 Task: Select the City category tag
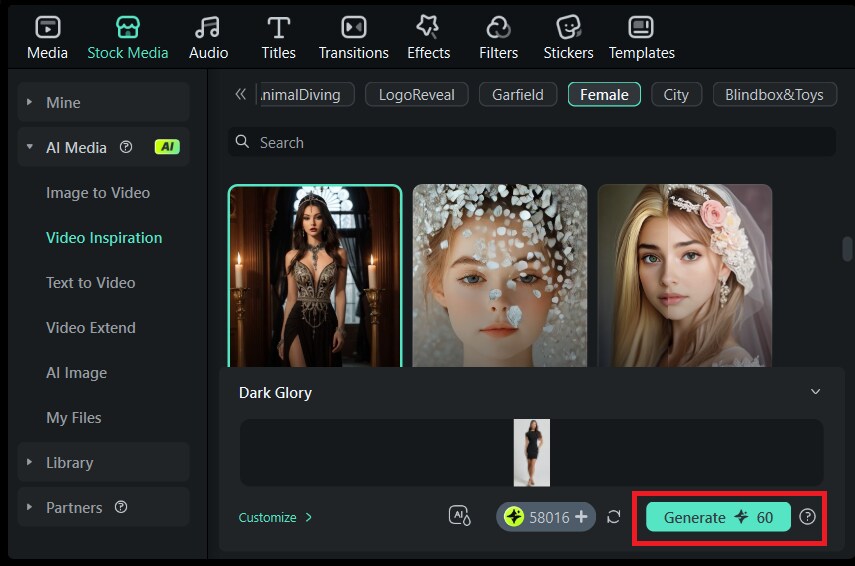(676, 95)
